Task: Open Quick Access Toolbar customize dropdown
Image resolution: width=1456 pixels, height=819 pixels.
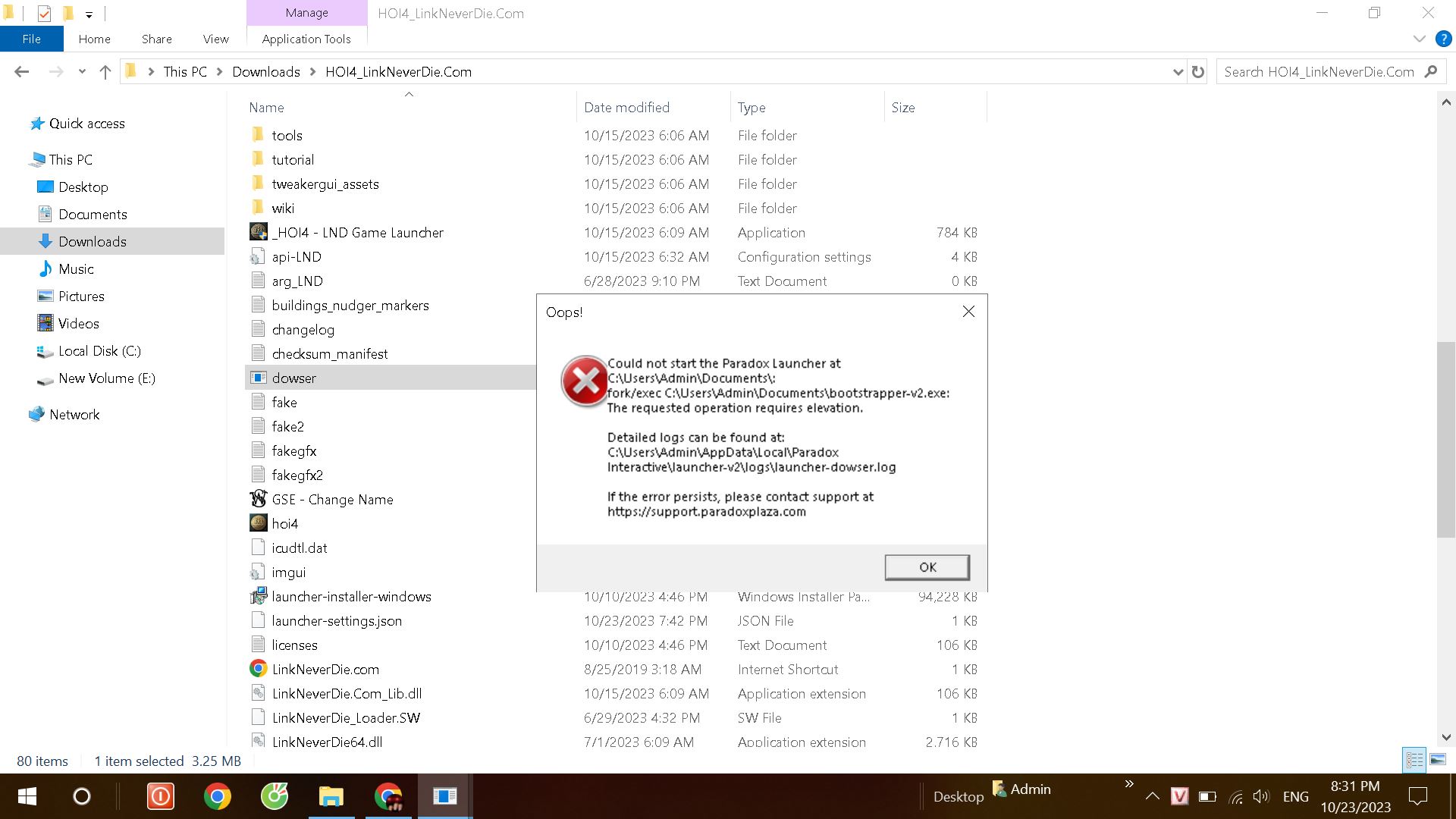Action: [89, 14]
